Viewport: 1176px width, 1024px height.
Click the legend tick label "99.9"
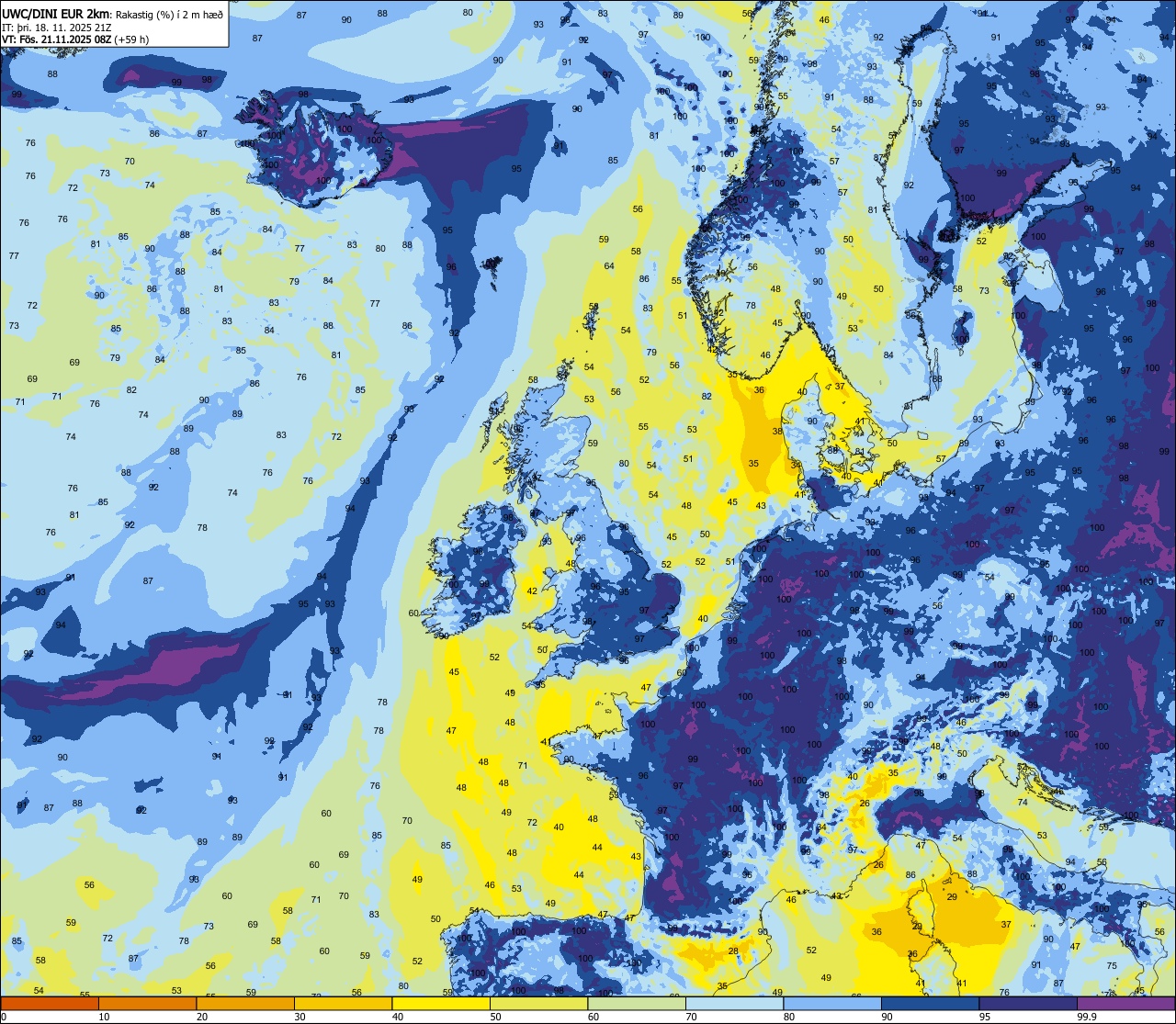1087,1017
